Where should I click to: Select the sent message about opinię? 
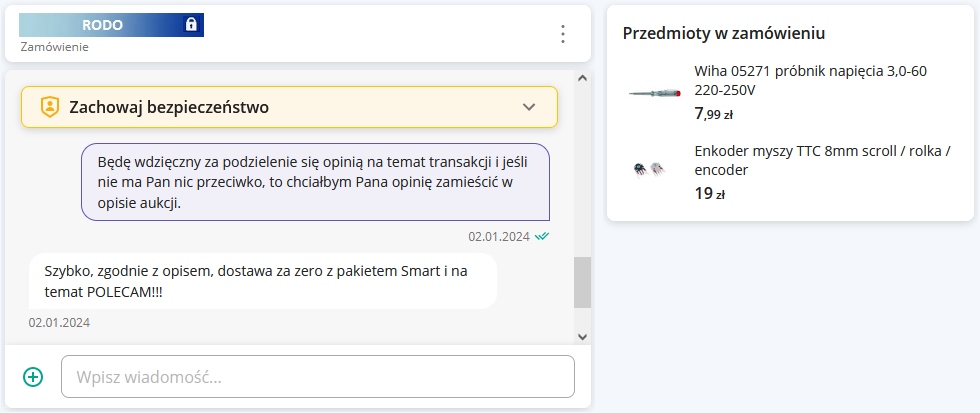(x=315, y=181)
